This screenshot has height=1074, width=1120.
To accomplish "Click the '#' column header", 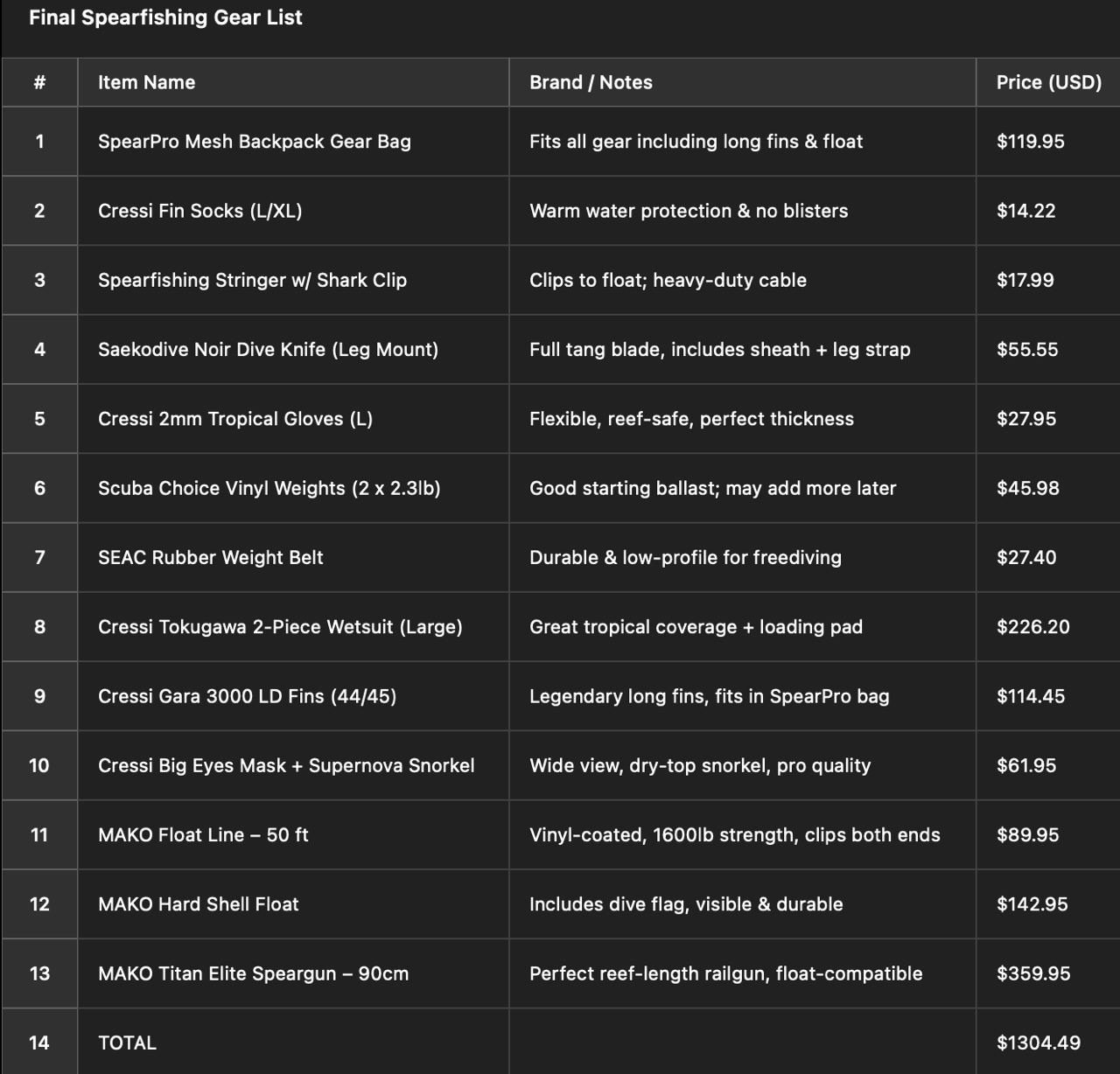I will coord(39,82).
